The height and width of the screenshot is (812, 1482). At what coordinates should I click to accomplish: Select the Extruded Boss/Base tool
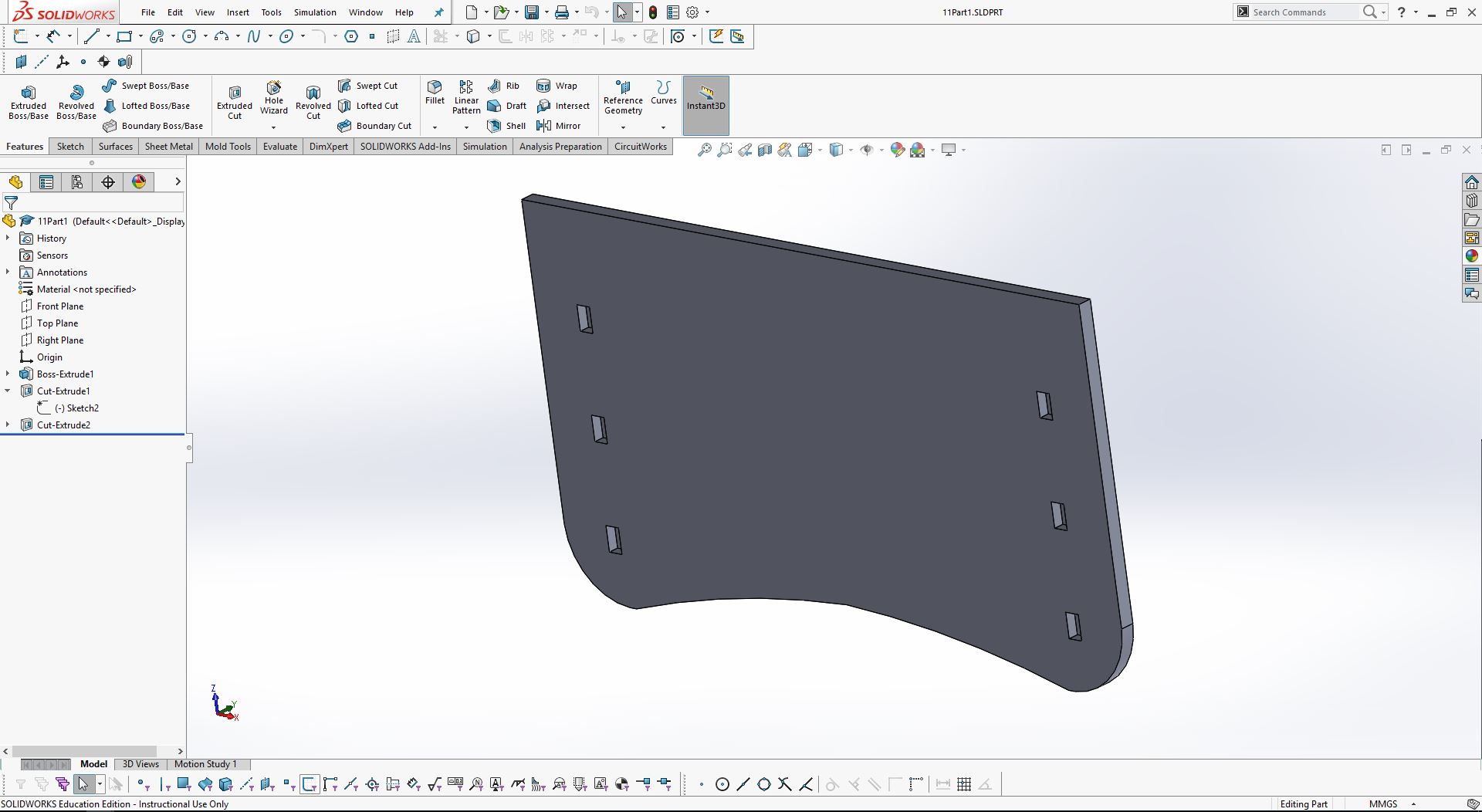pos(29,102)
